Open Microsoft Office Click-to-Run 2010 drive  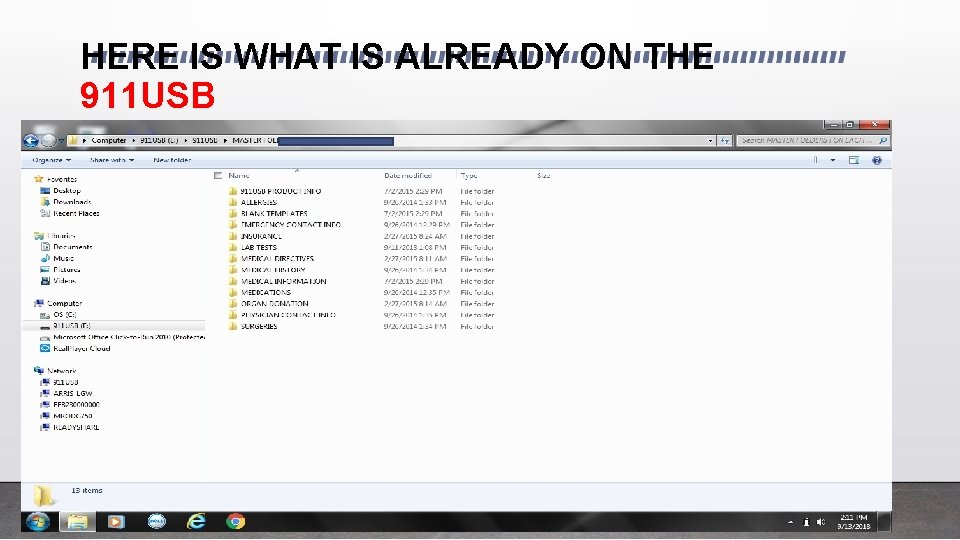tap(129, 337)
